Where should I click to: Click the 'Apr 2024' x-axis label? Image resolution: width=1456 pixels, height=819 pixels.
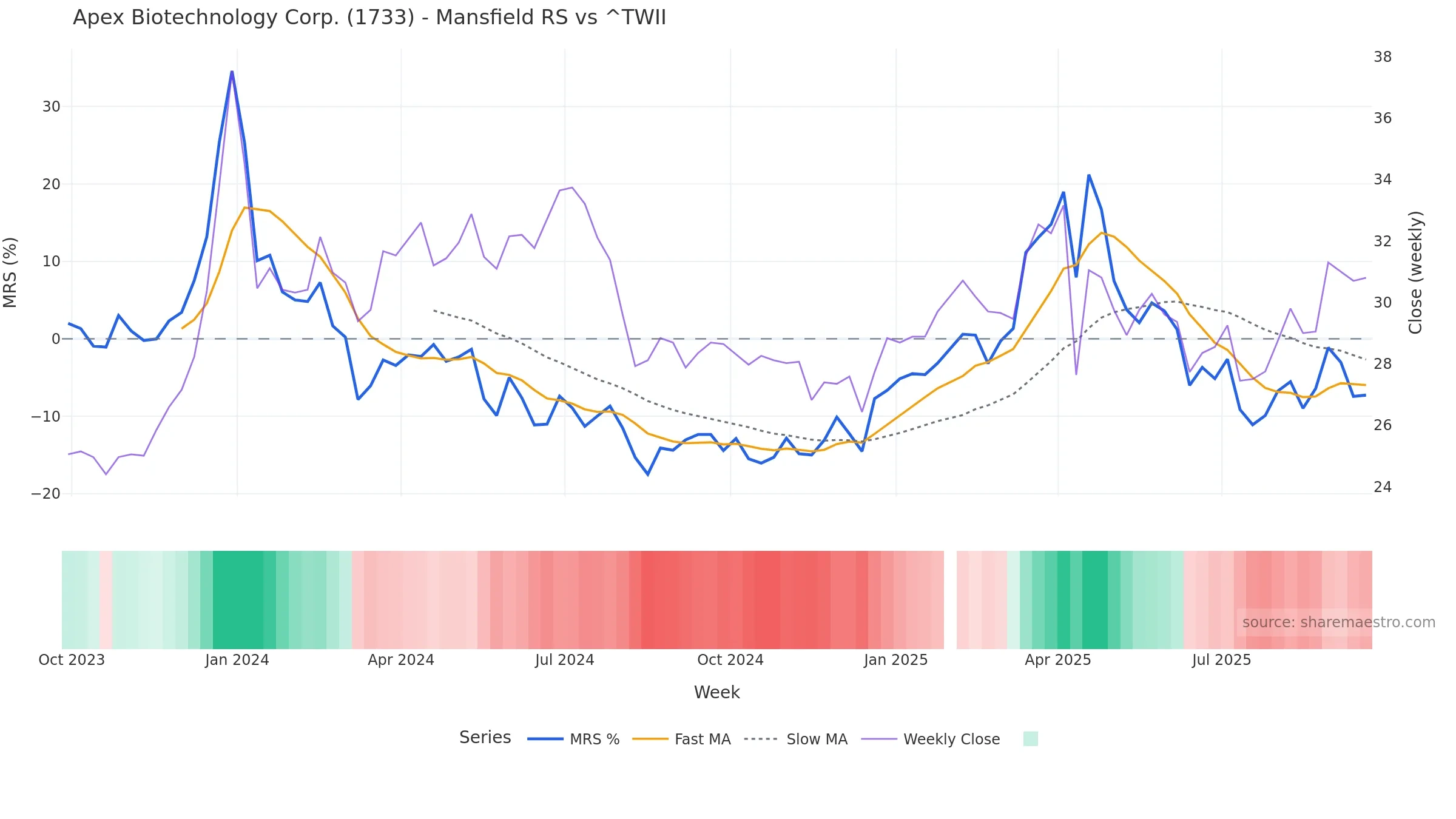click(x=401, y=660)
